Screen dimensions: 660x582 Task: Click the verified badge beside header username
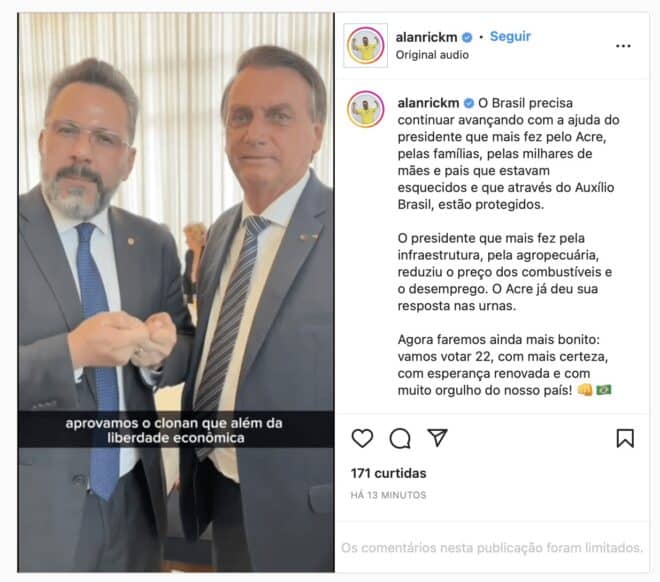467,37
